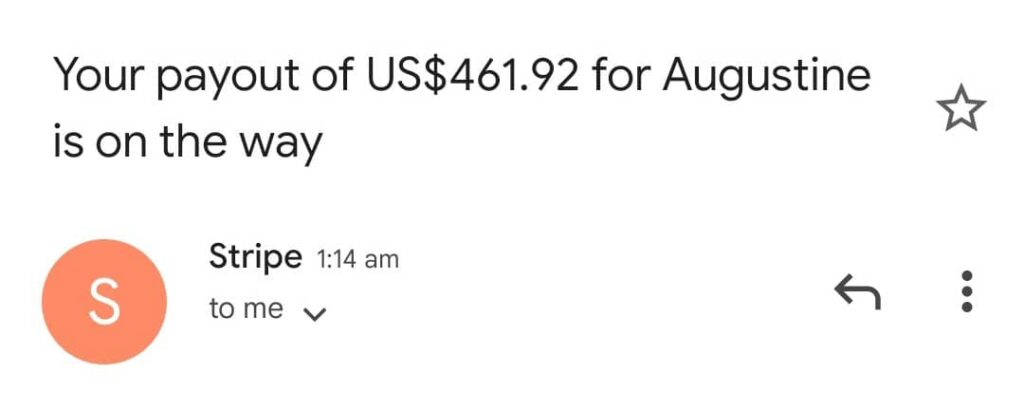Screen dimensions: 1024x411
Task: Click the word 'me' in recipient line
Action: coord(264,310)
